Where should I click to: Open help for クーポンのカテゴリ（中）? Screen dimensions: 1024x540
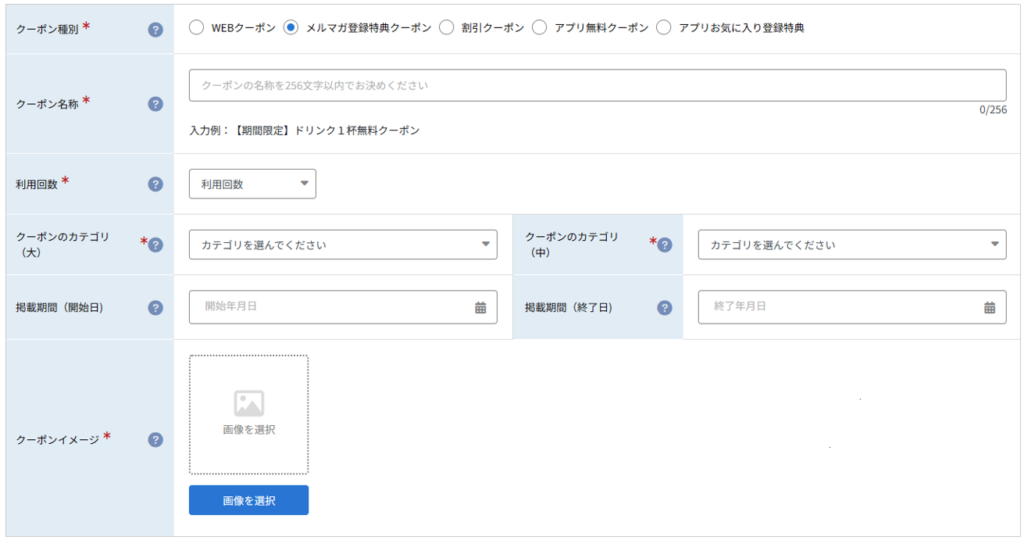tap(665, 245)
